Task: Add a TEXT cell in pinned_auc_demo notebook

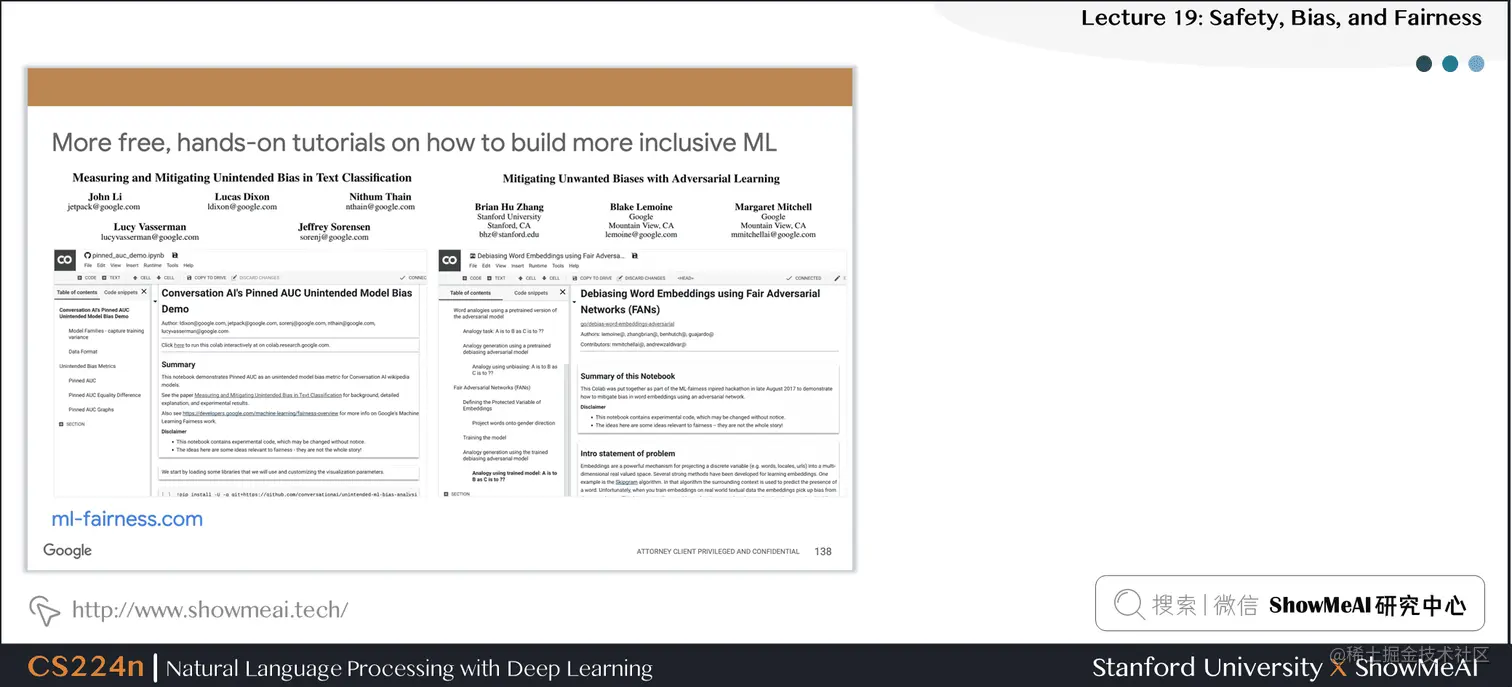Action: [111, 278]
